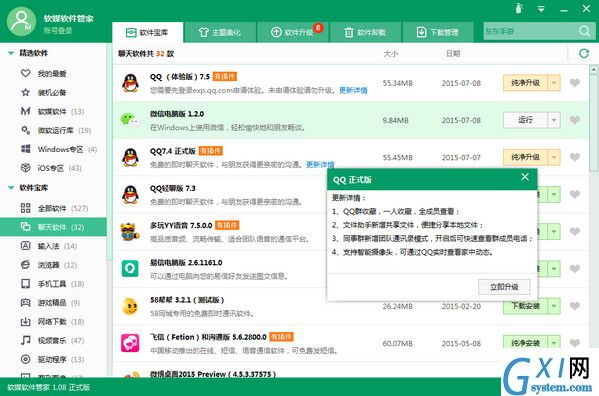Select 驱动程序 (13) category
Screen dimensions: 599x396
tap(53, 359)
